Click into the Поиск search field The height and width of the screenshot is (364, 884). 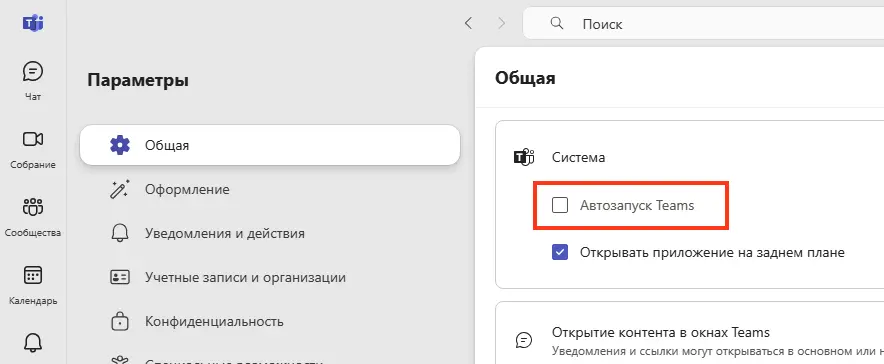pyautogui.click(x=703, y=24)
